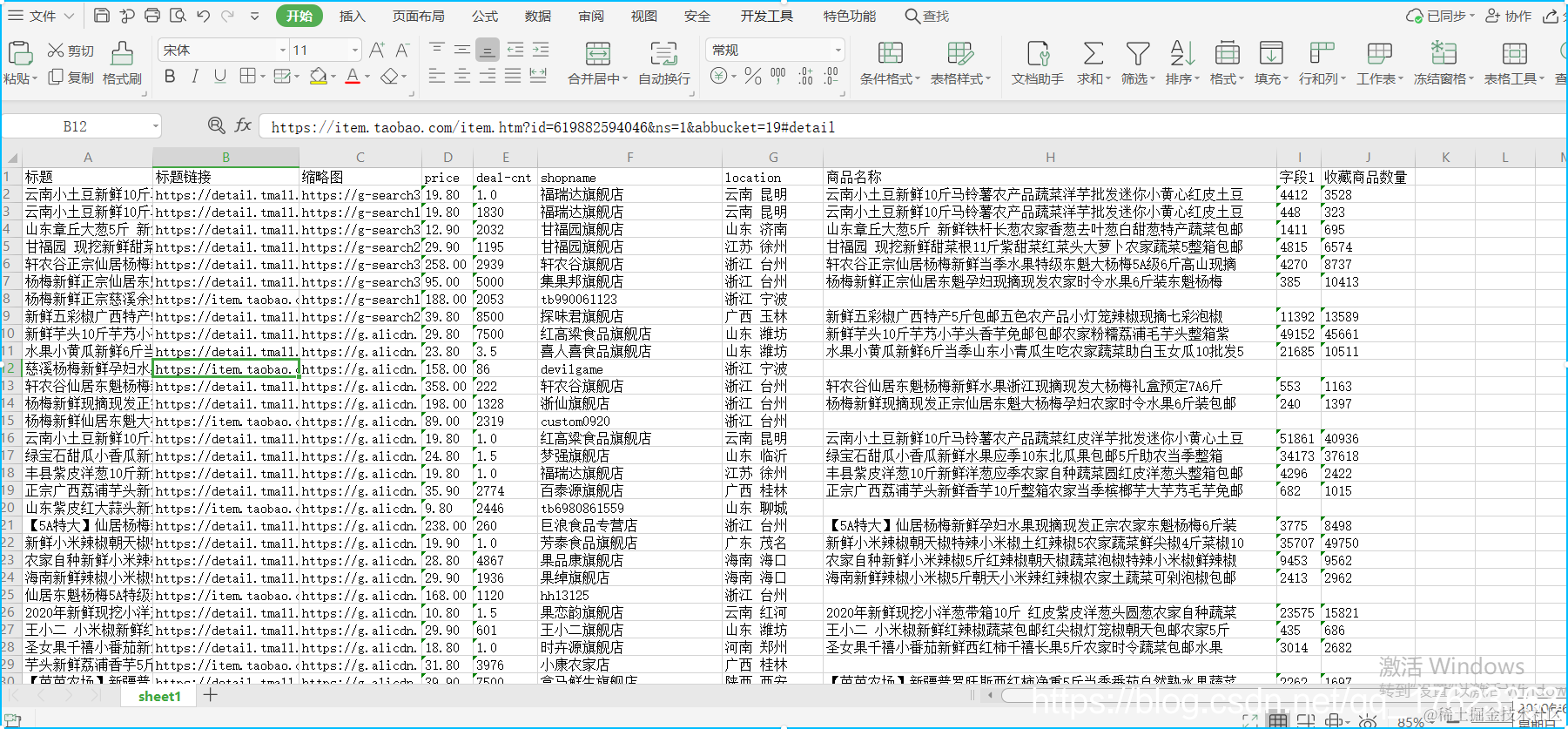Toggle Bold formatting
1568x729 pixels.
coord(170,77)
